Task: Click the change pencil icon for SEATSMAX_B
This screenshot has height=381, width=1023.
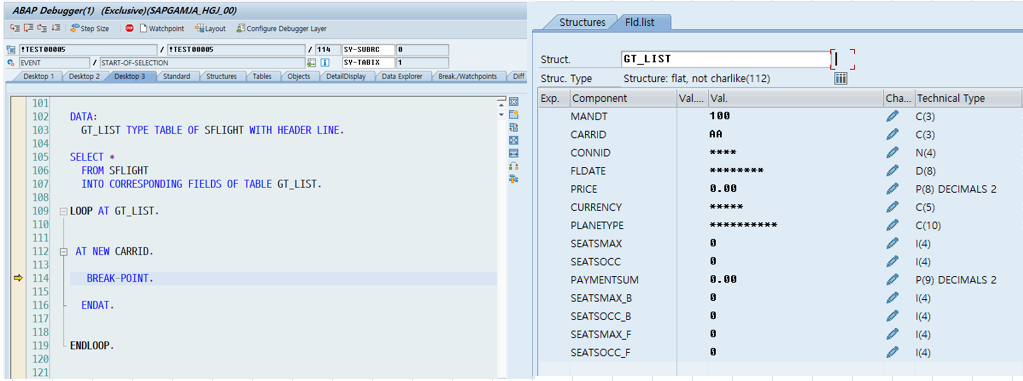Action: click(893, 298)
